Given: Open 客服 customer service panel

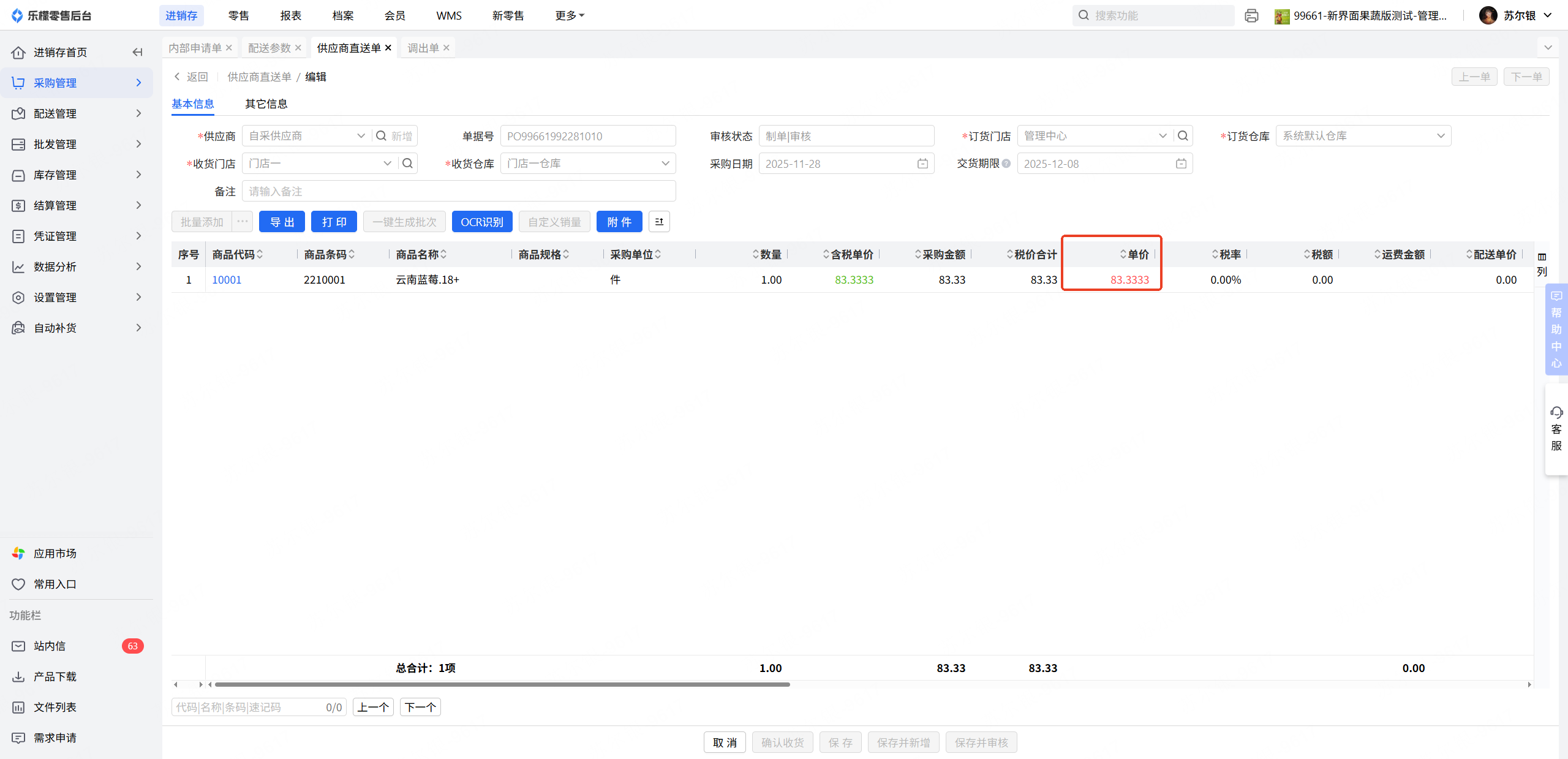Looking at the screenshot, I should [1556, 429].
